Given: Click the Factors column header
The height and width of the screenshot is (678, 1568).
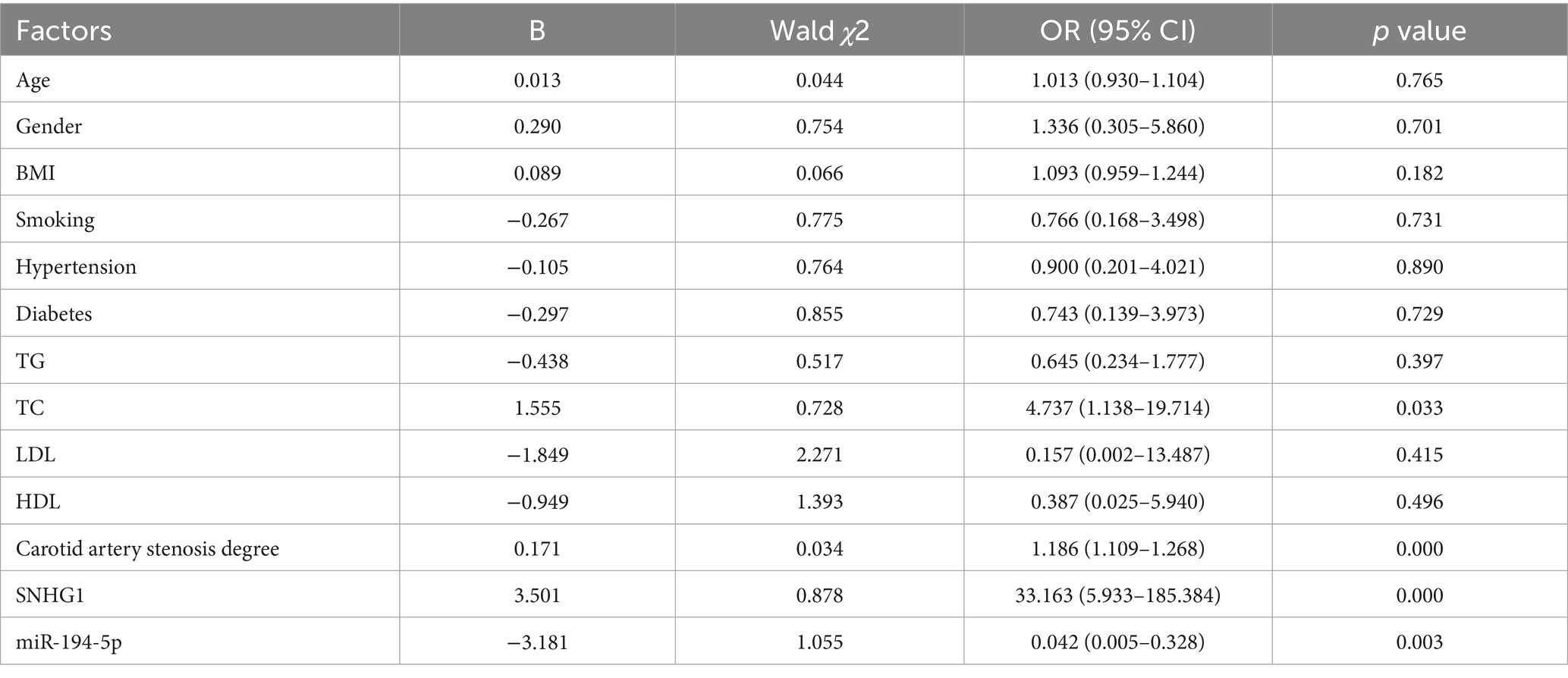Looking at the screenshot, I should [64, 31].
